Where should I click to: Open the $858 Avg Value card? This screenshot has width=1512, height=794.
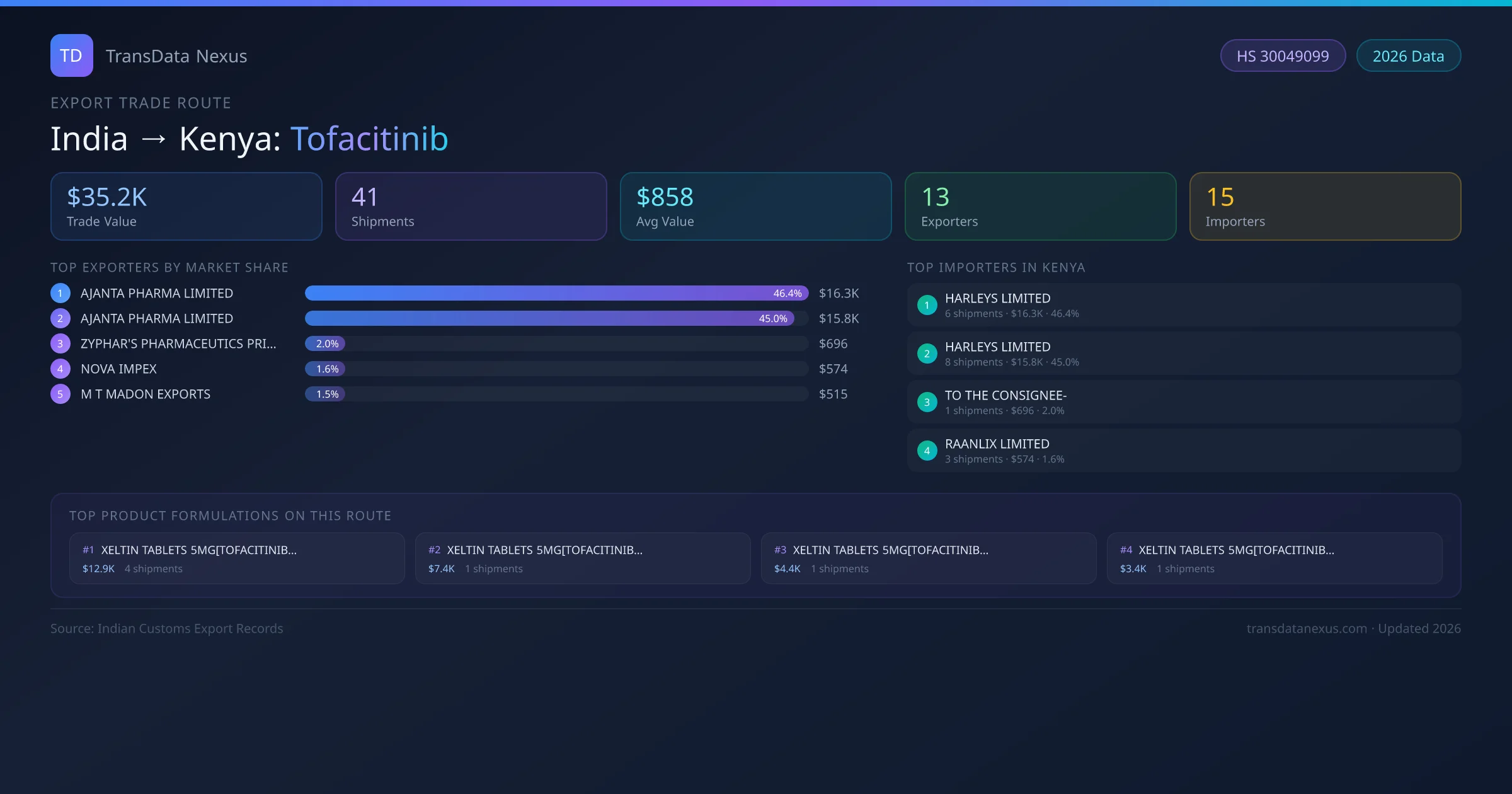pyautogui.click(x=755, y=207)
